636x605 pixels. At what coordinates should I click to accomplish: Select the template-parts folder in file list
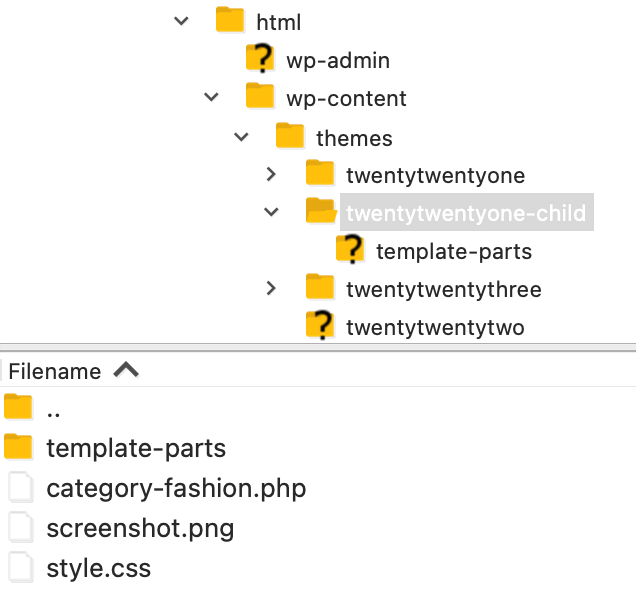[136, 448]
